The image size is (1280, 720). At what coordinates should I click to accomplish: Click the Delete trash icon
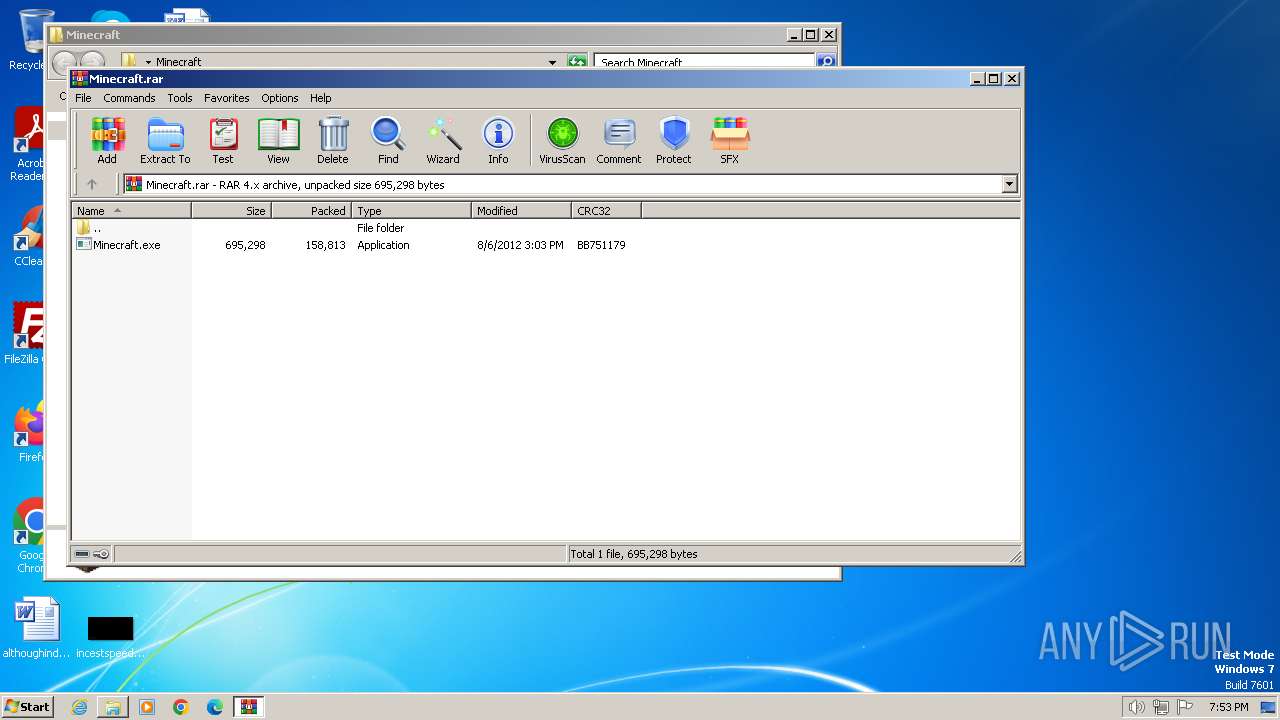tap(333, 141)
